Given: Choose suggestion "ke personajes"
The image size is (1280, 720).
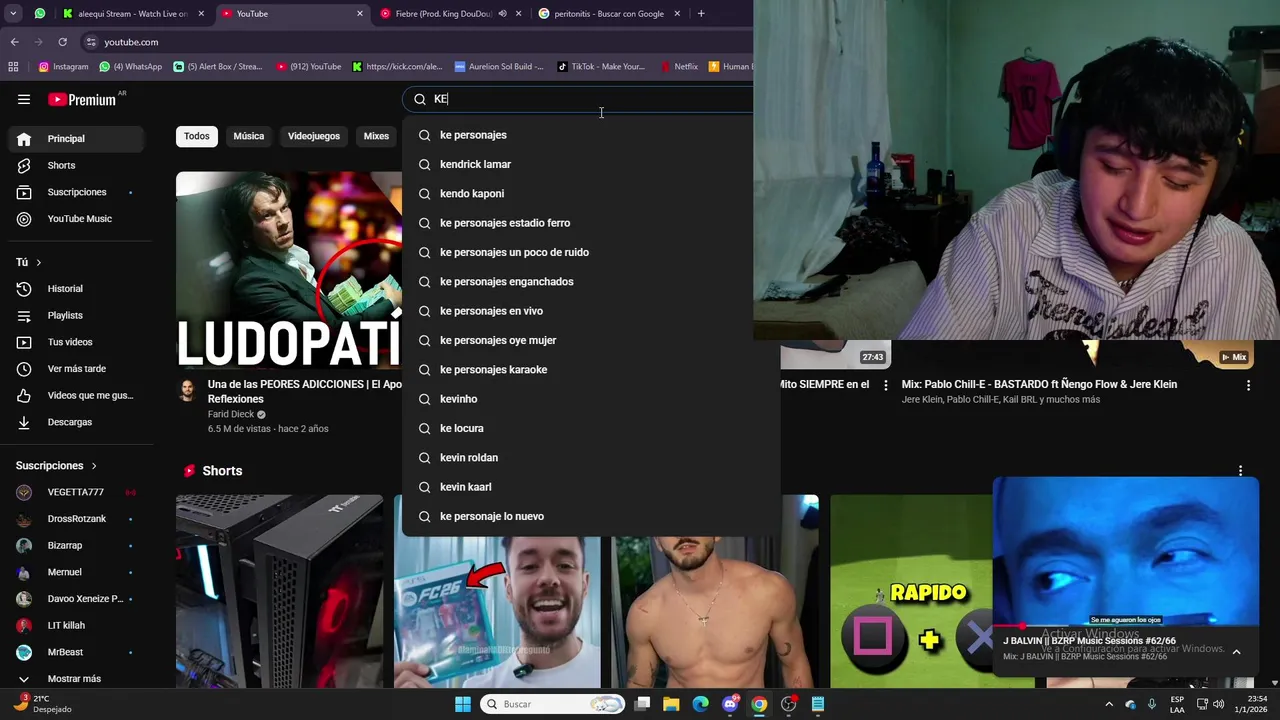Looking at the screenshot, I should (x=591, y=135).
